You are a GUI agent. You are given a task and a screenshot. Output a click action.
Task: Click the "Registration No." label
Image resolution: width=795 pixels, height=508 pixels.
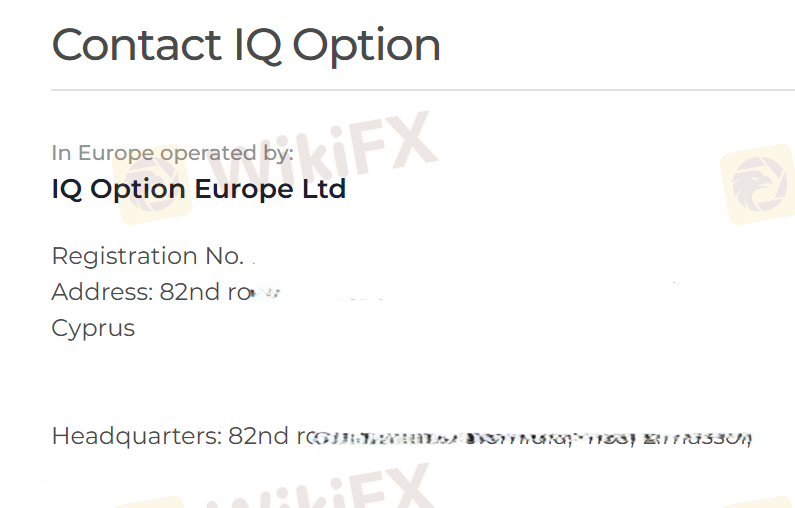click(x=147, y=256)
